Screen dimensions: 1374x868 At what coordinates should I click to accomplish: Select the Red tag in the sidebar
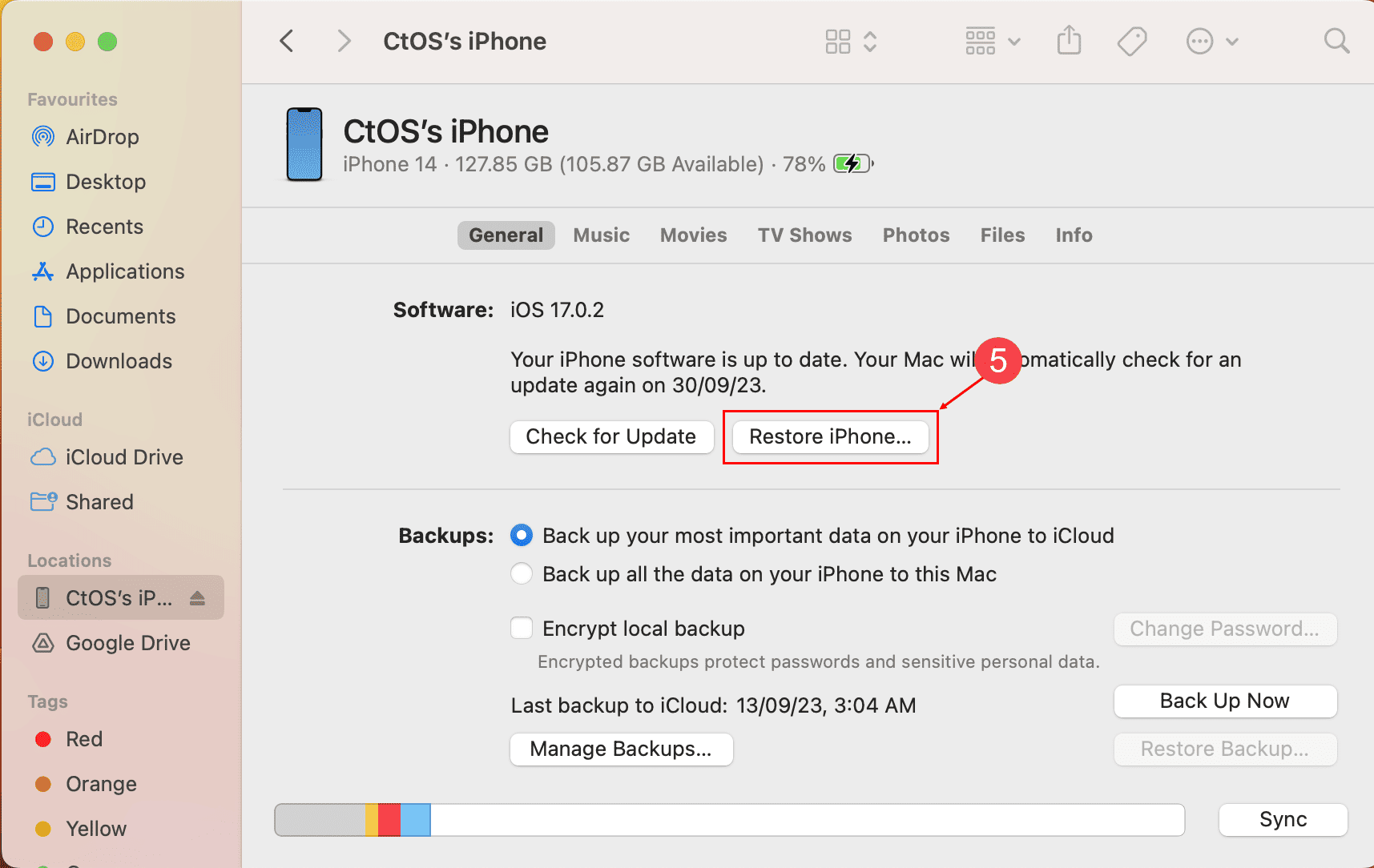[83, 738]
